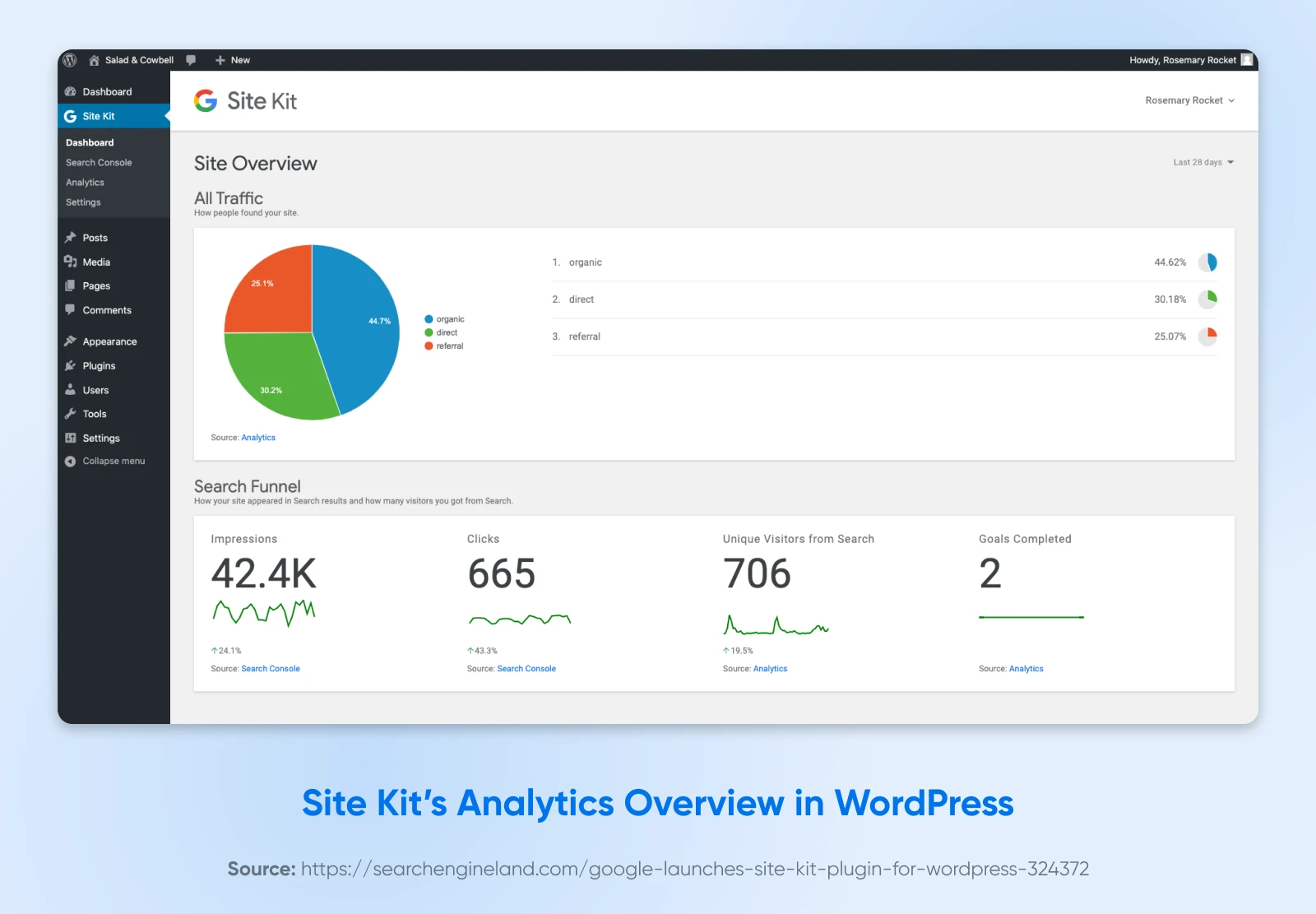Click the Users icon in sidebar
The image size is (1316, 914).
[x=71, y=390]
